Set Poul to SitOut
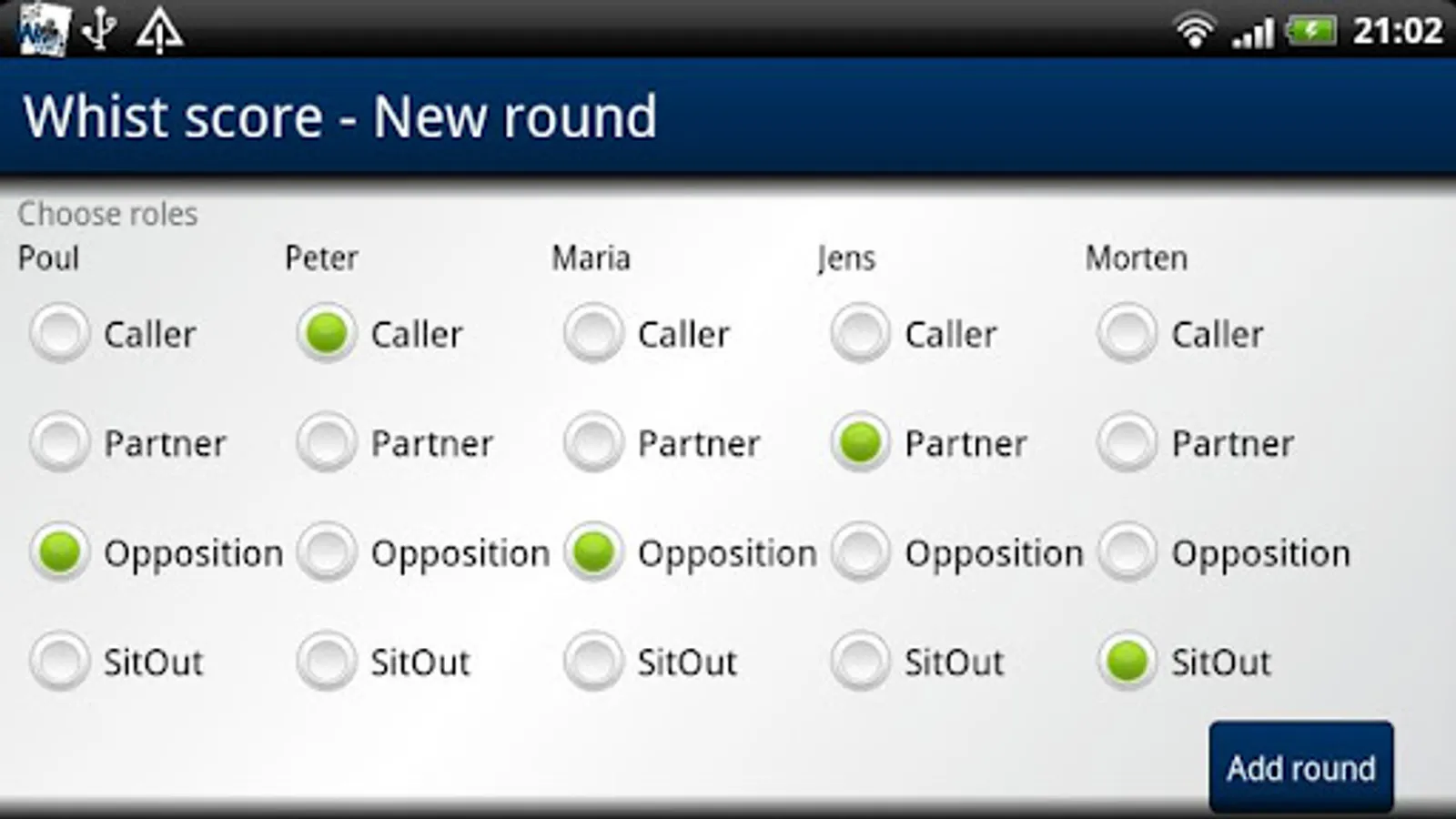This screenshot has width=1456, height=819. (x=60, y=662)
